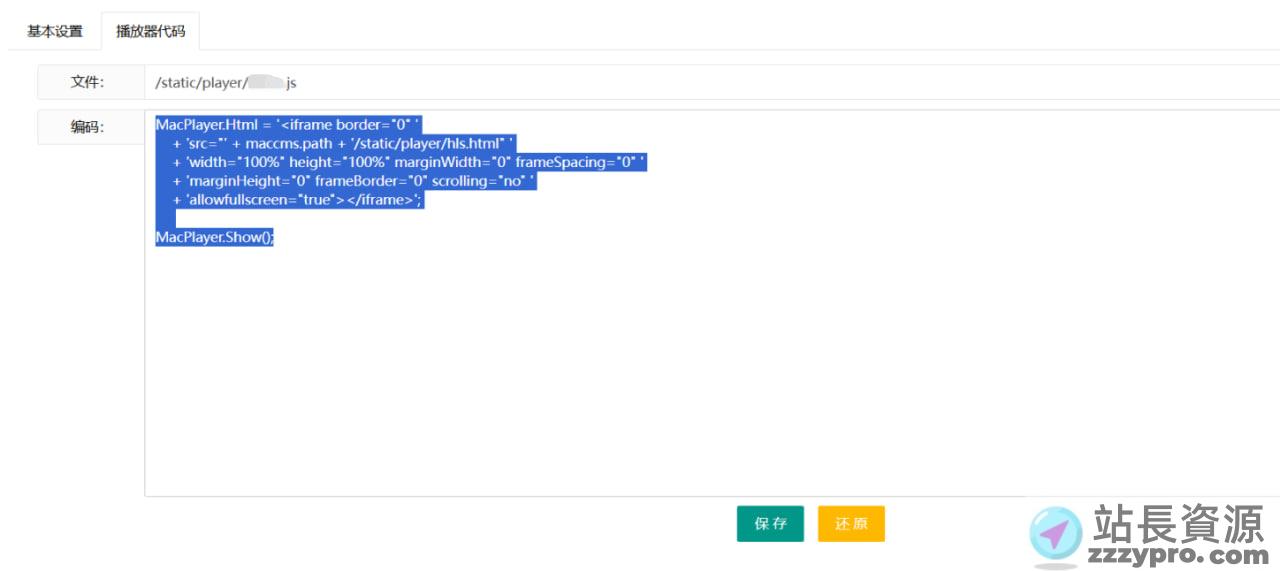This screenshot has height=571, width=1280.
Task: Place cursor on the MacPlayer.Show(); line
Action: (214, 238)
